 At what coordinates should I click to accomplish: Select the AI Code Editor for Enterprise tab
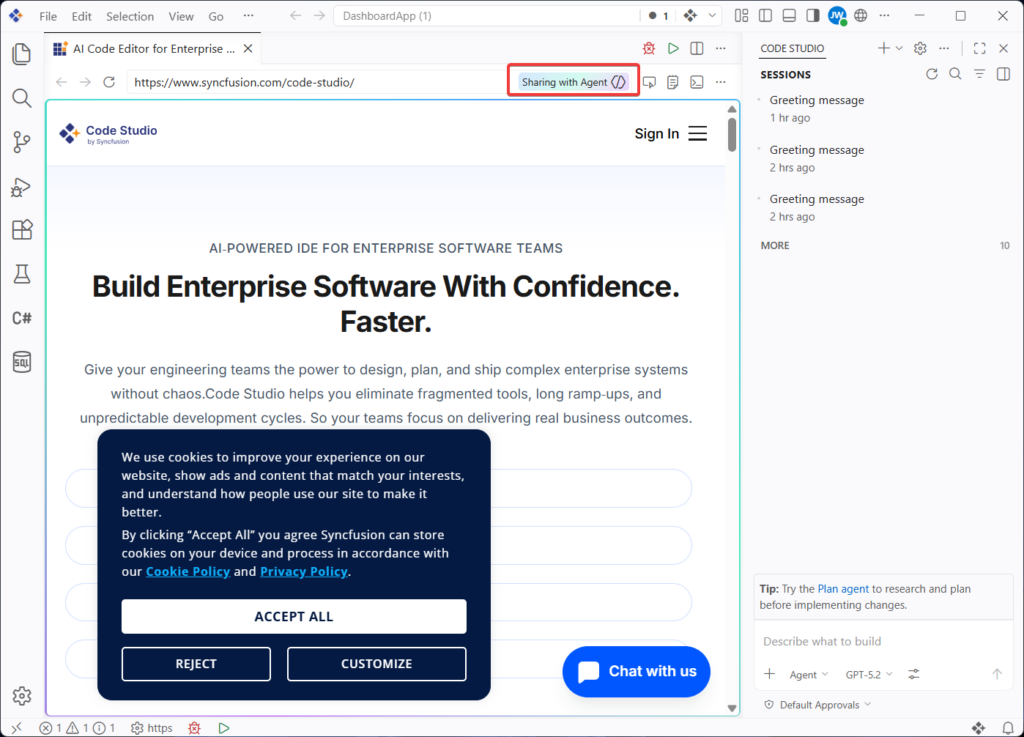coord(153,49)
